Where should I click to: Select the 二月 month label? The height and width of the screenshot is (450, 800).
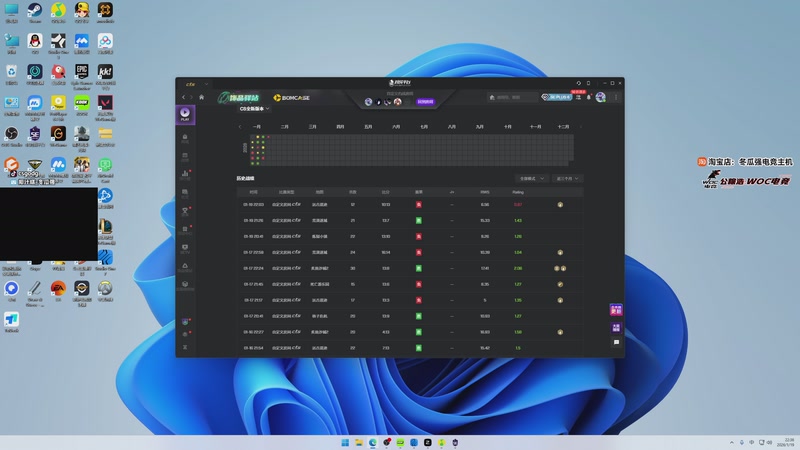pos(285,127)
